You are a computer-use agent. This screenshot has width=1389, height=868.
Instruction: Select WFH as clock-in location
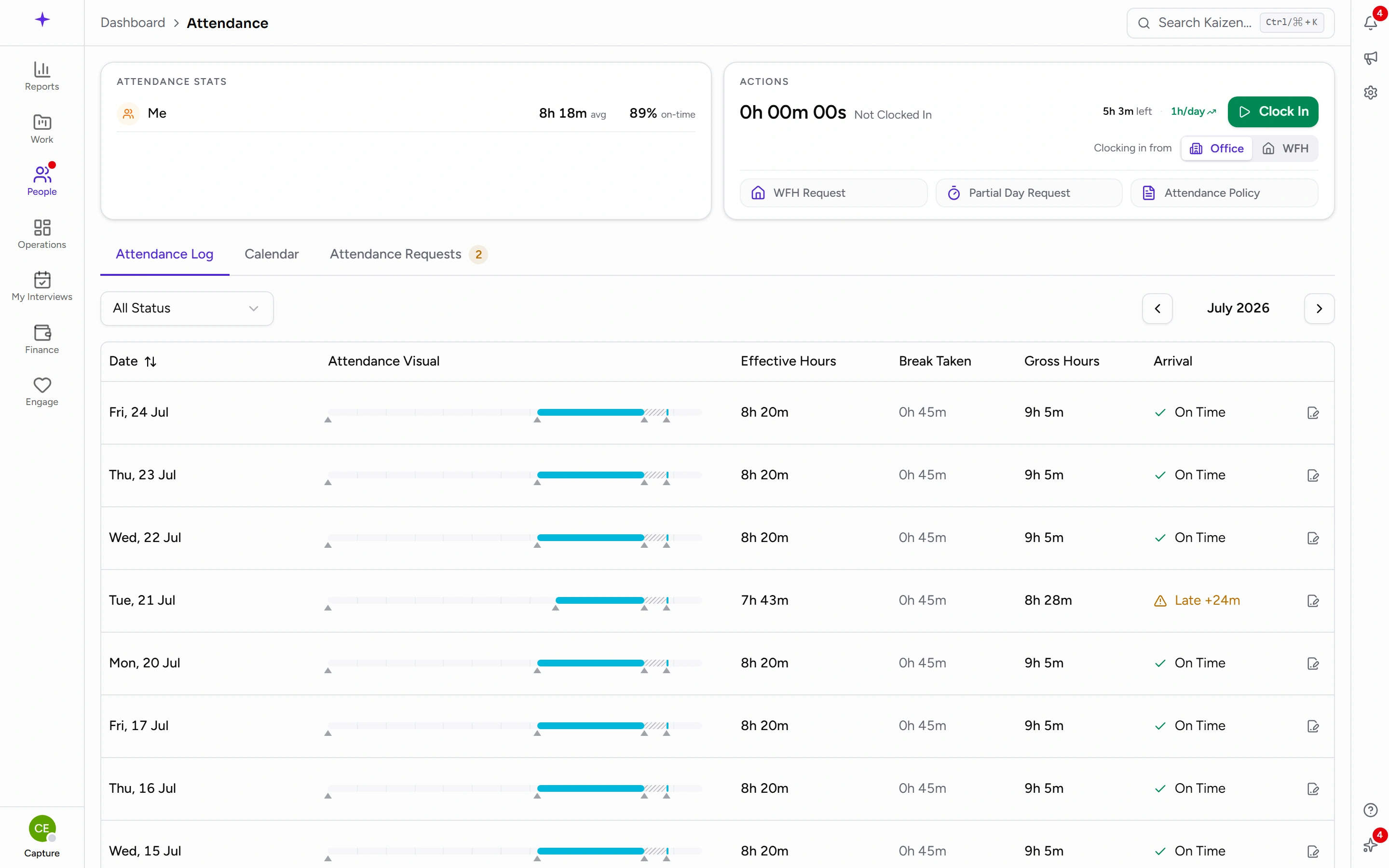coord(1285,149)
